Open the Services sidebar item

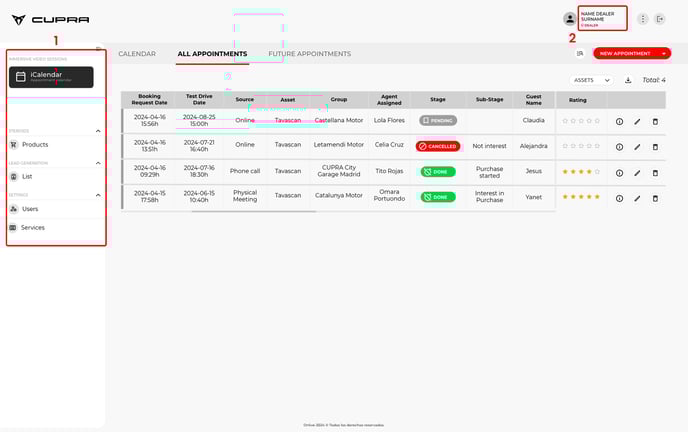(32, 228)
